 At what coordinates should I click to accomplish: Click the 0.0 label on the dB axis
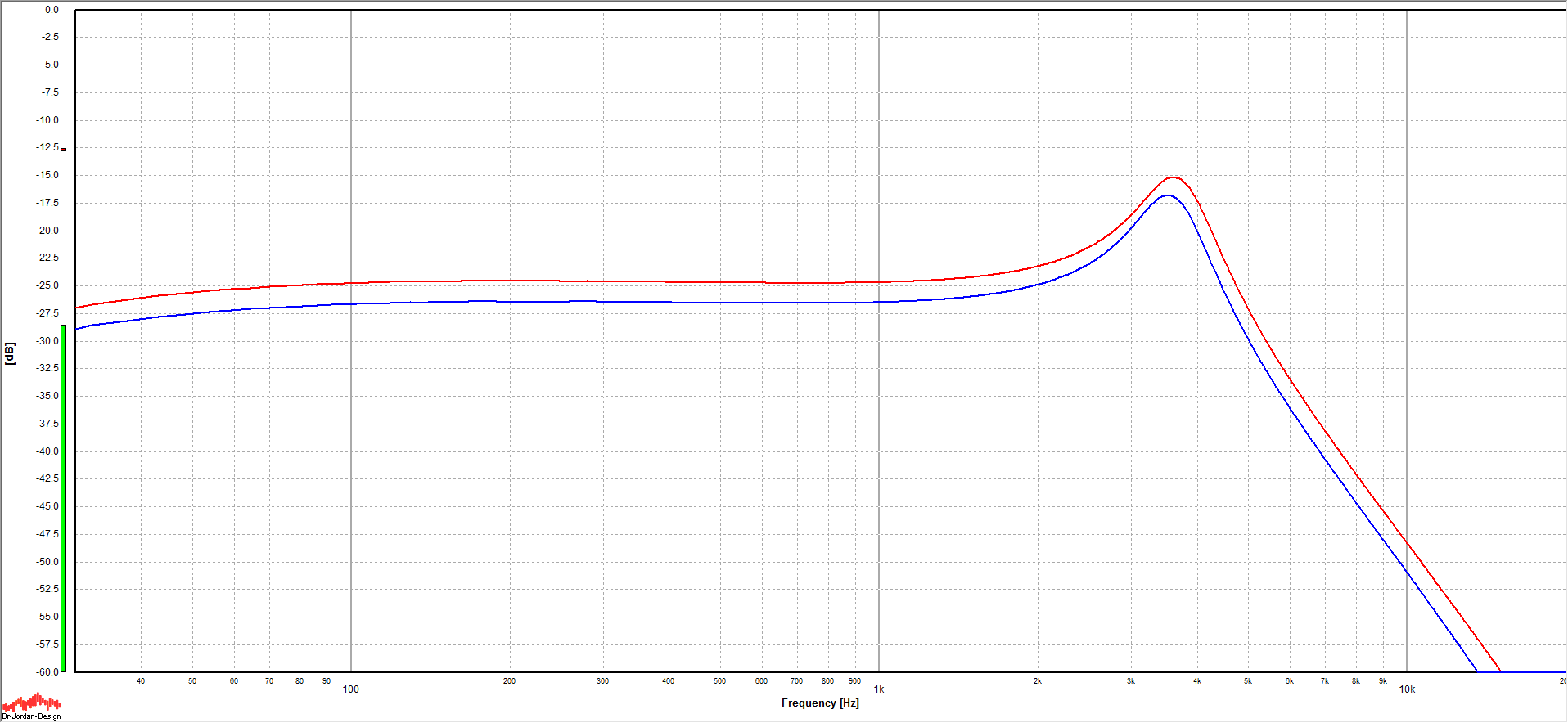[52, 10]
